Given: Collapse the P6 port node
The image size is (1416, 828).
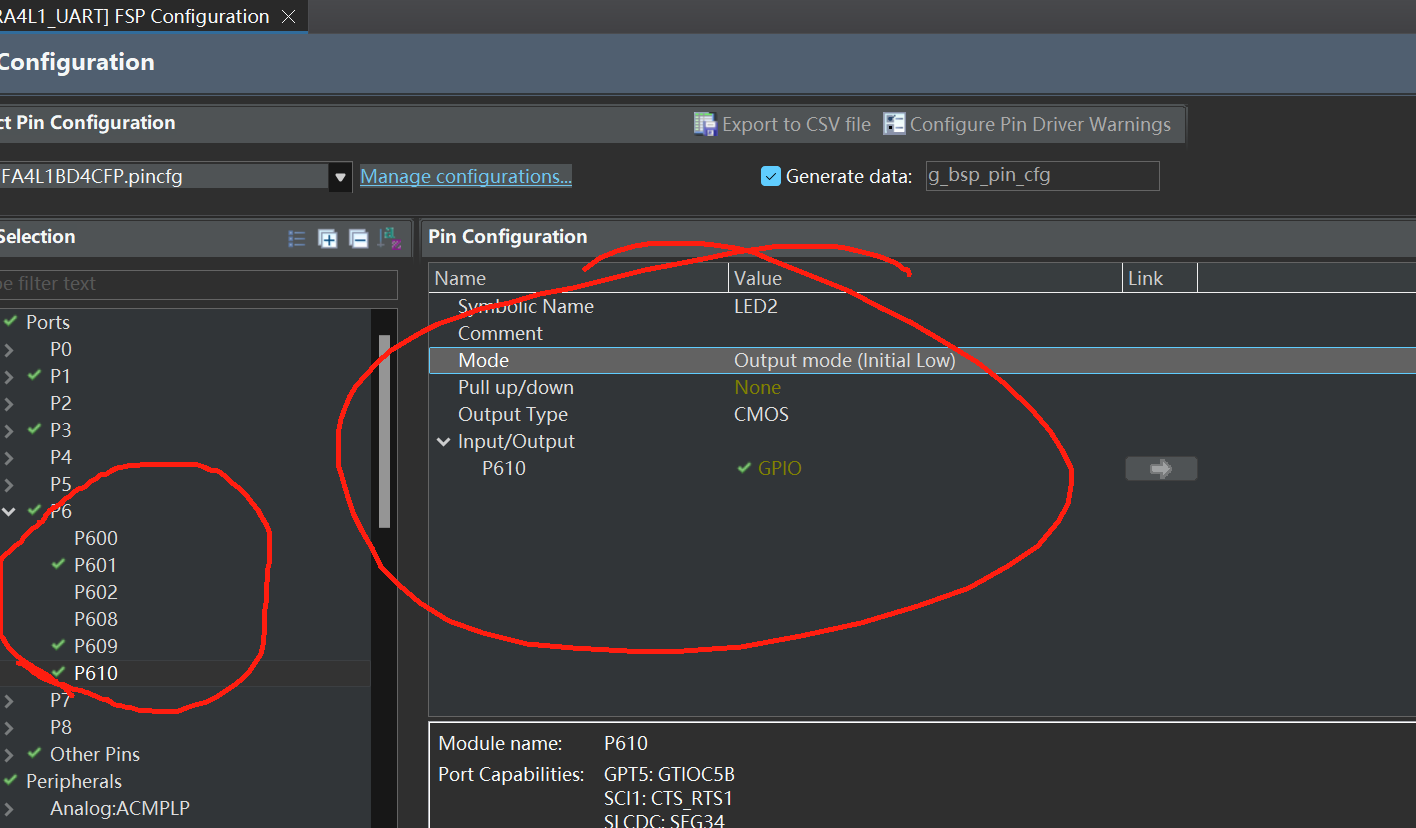Looking at the screenshot, I should pos(9,512).
